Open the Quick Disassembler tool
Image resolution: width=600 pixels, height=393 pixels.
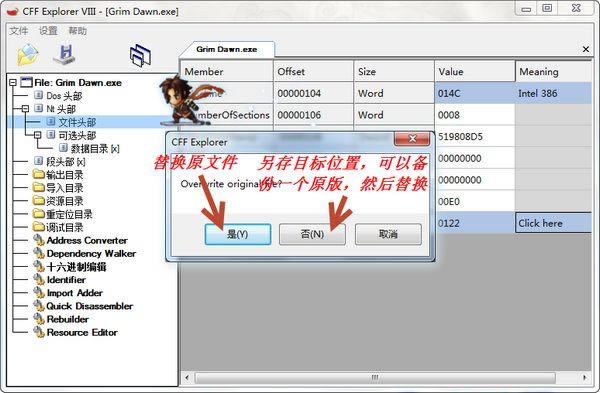[90, 306]
